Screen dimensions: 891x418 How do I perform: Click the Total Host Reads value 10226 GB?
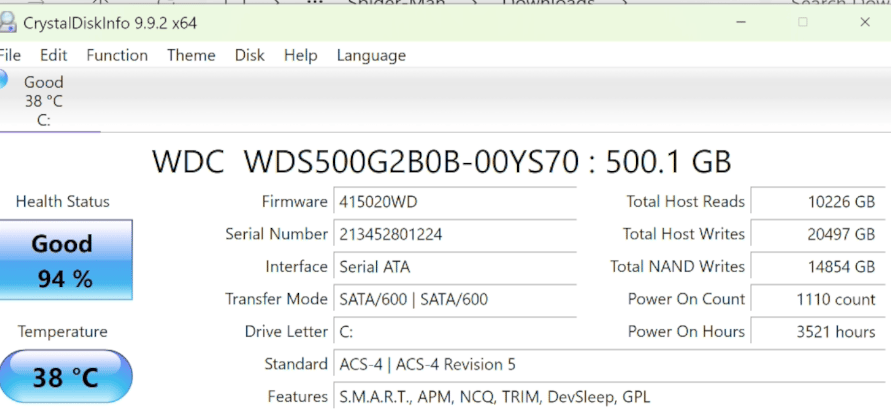point(818,201)
